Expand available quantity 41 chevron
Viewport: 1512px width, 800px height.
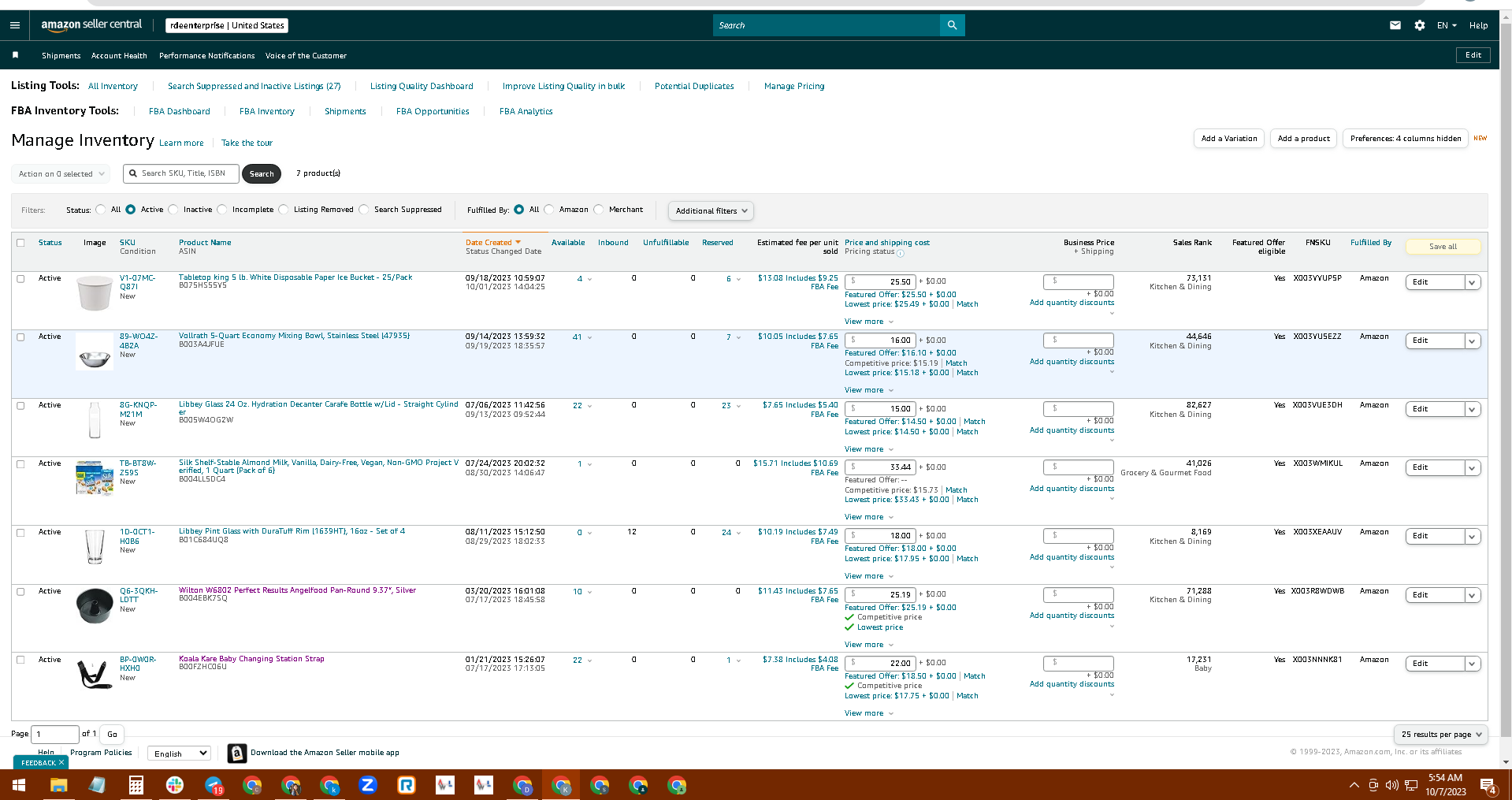click(x=589, y=338)
